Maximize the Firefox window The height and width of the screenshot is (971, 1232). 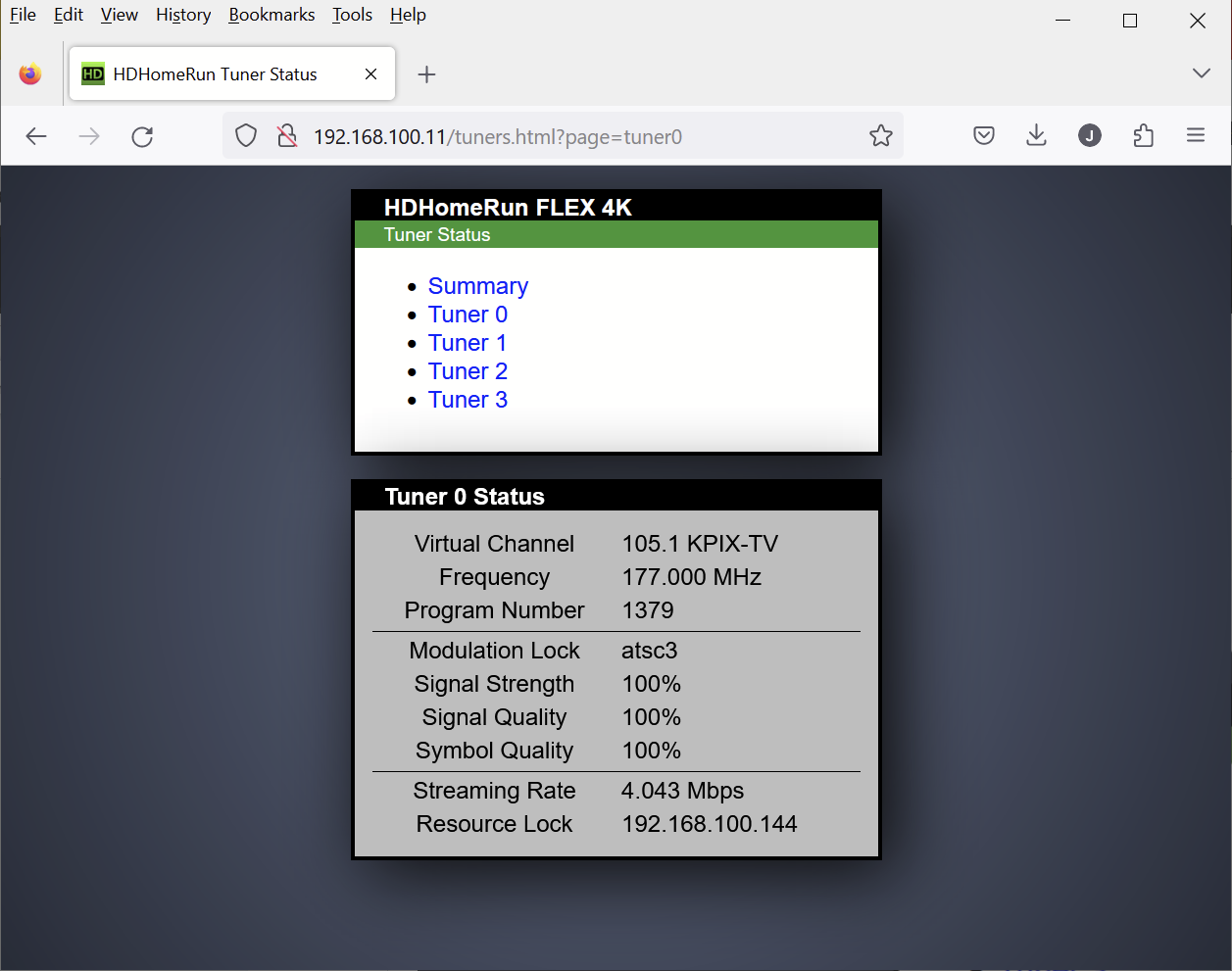(x=1130, y=21)
